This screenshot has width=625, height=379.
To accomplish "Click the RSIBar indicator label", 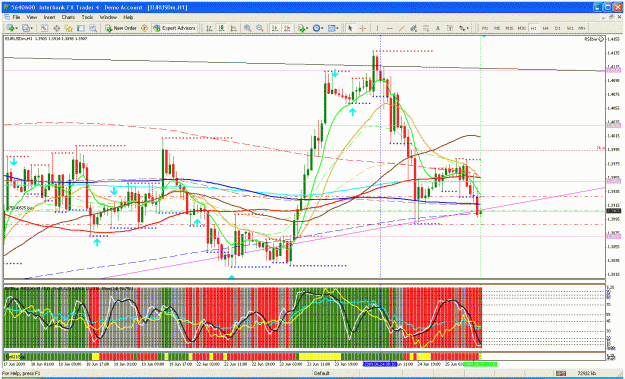I will coord(594,39).
